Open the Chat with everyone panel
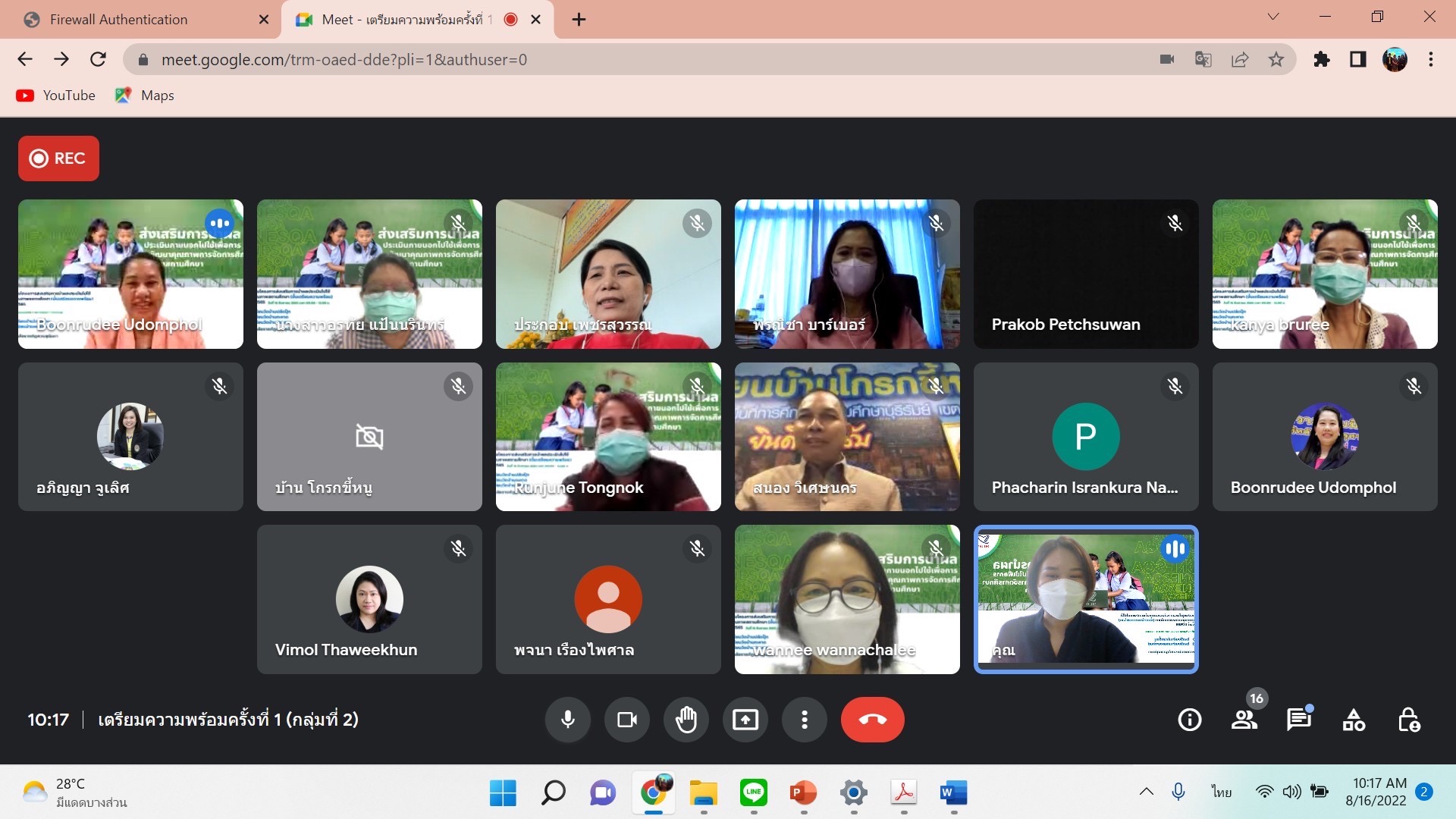 click(1298, 719)
